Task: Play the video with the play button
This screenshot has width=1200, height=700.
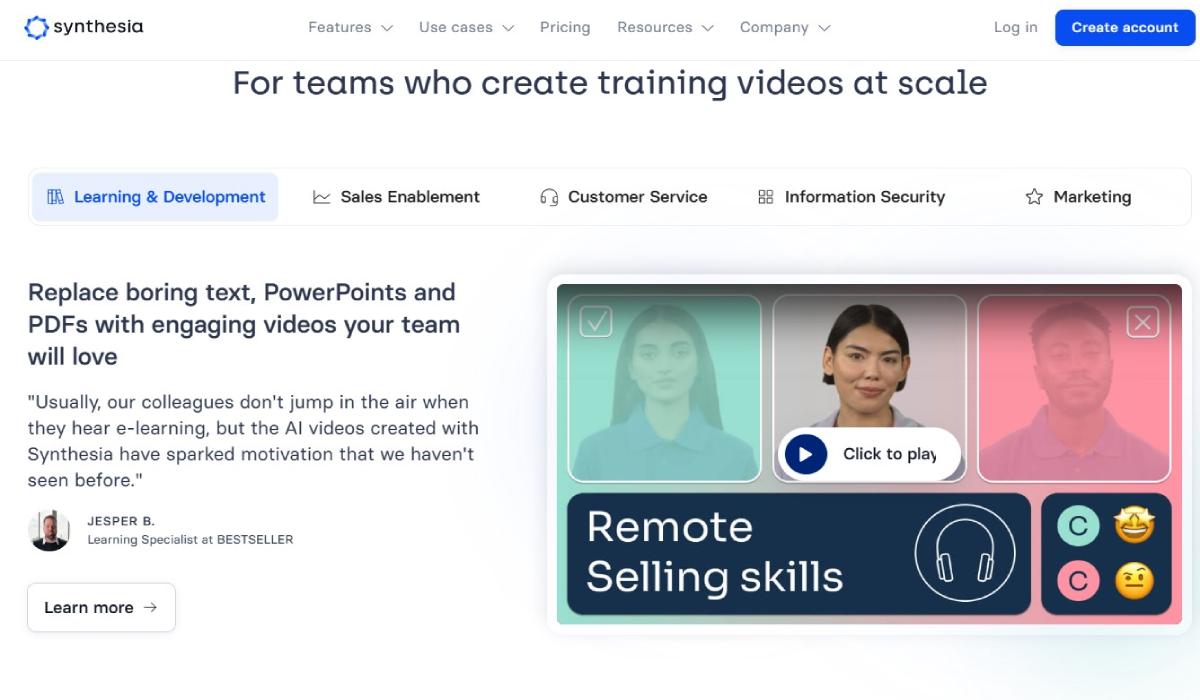Action: 806,454
